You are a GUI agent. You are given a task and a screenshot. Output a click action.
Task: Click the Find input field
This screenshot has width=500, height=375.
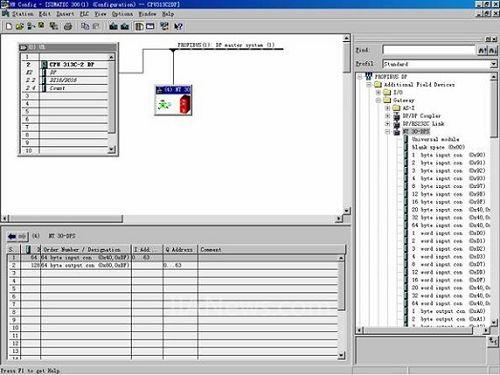[429, 50]
